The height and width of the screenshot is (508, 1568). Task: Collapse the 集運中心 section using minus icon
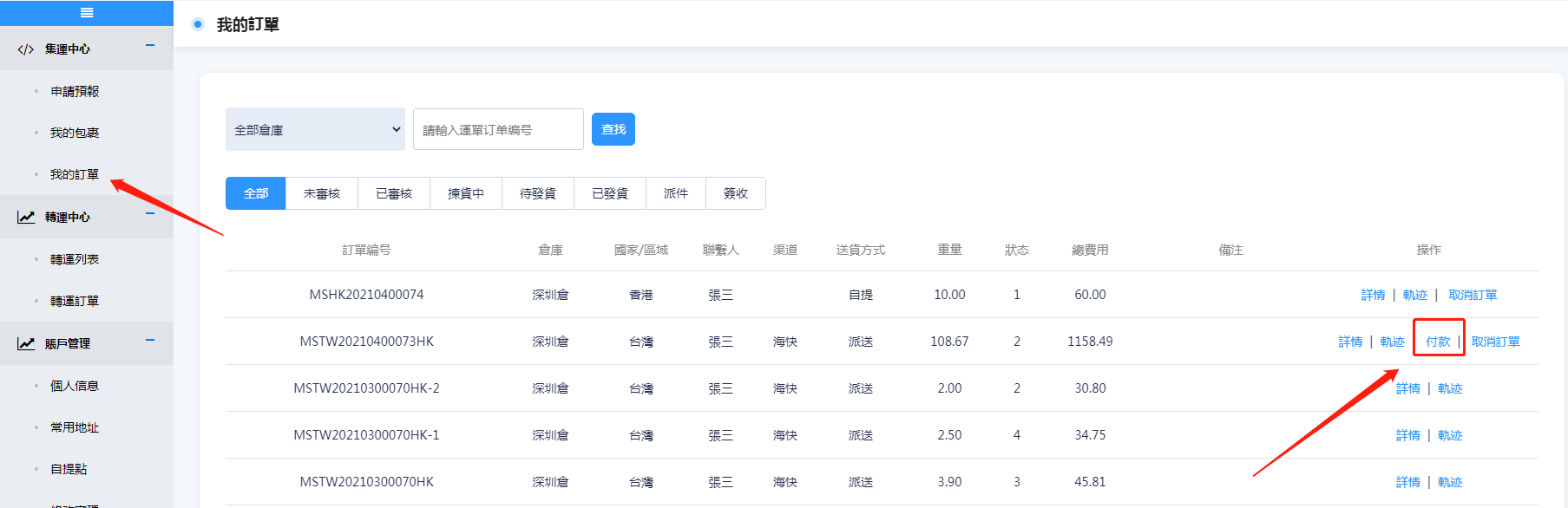150,46
